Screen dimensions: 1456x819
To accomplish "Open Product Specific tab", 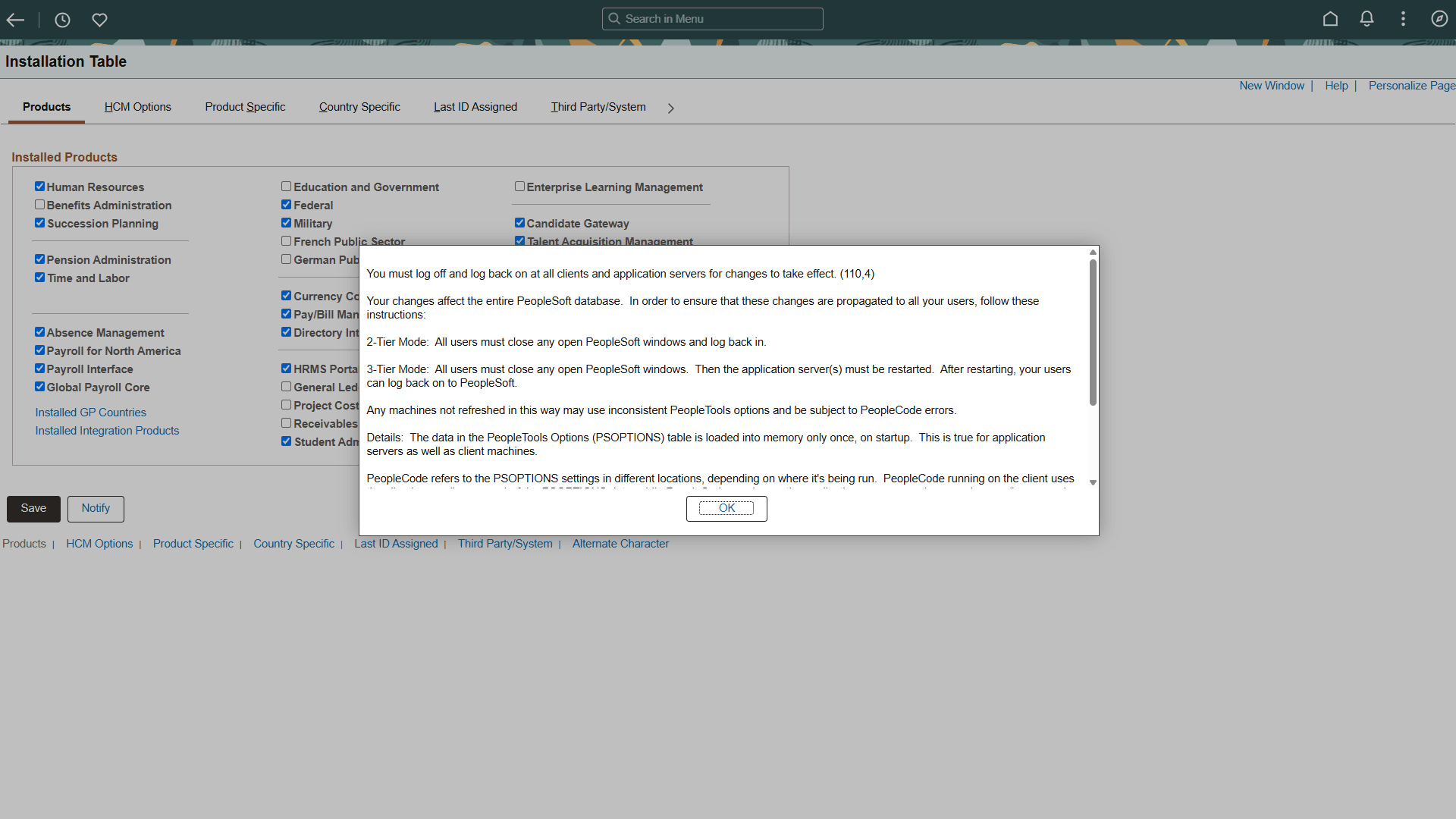I will pos(245,107).
